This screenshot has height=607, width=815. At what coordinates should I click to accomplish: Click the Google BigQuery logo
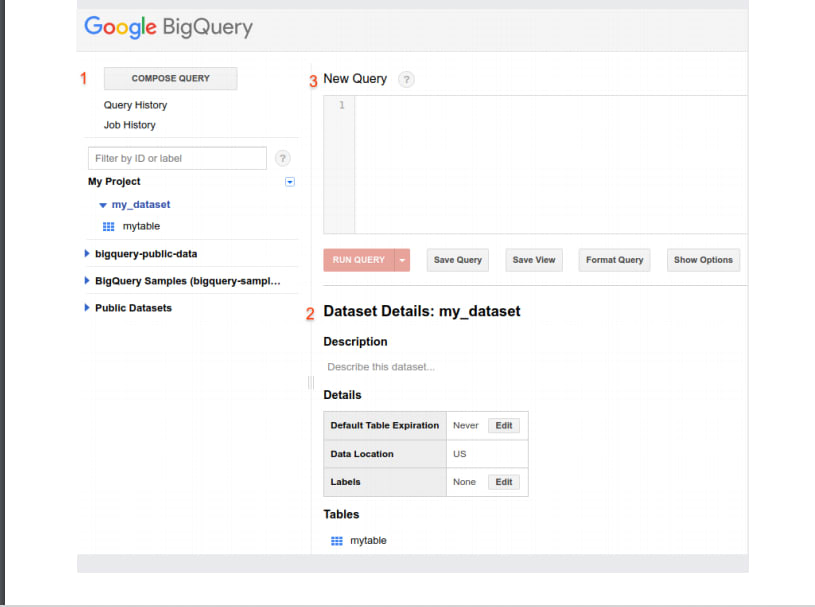coord(168,27)
